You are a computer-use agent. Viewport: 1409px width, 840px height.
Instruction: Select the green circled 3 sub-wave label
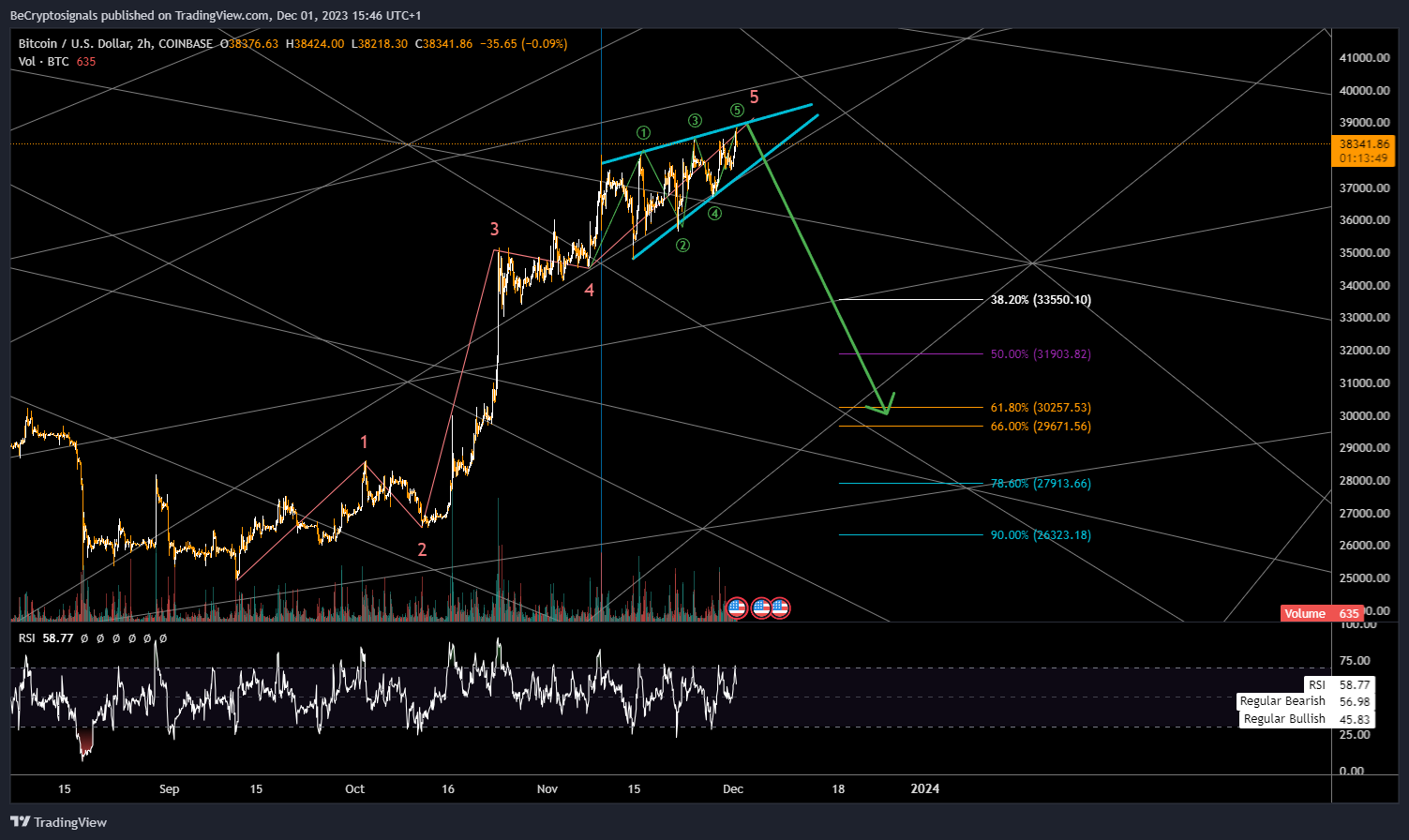coord(695,120)
